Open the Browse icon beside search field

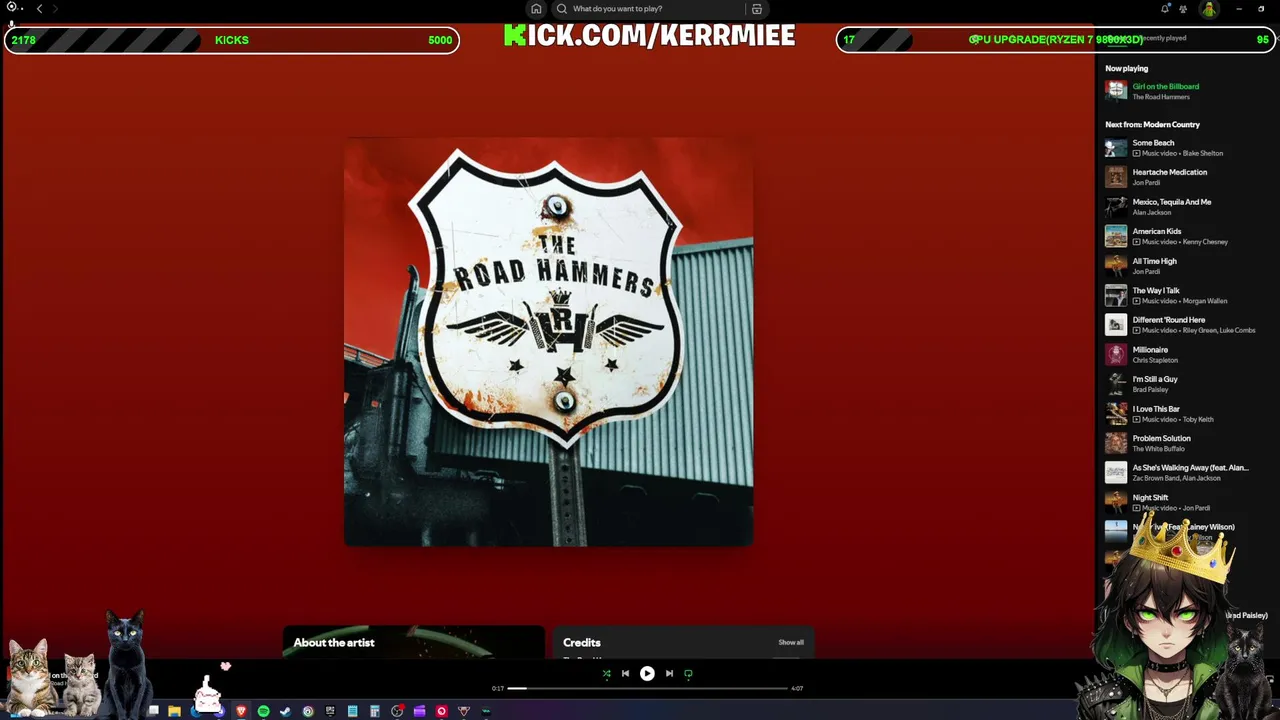pyautogui.click(x=757, y=9)
